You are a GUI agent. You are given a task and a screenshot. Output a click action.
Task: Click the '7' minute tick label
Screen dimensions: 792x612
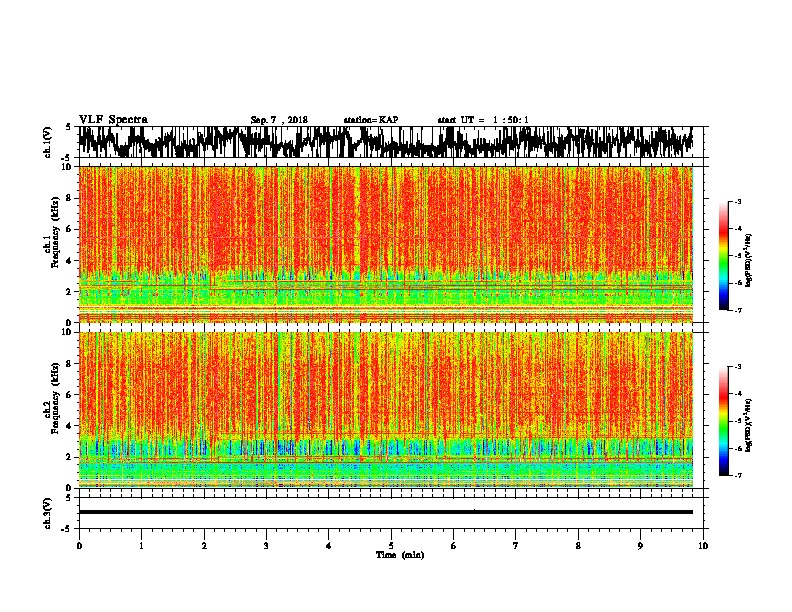click(516, 545)
